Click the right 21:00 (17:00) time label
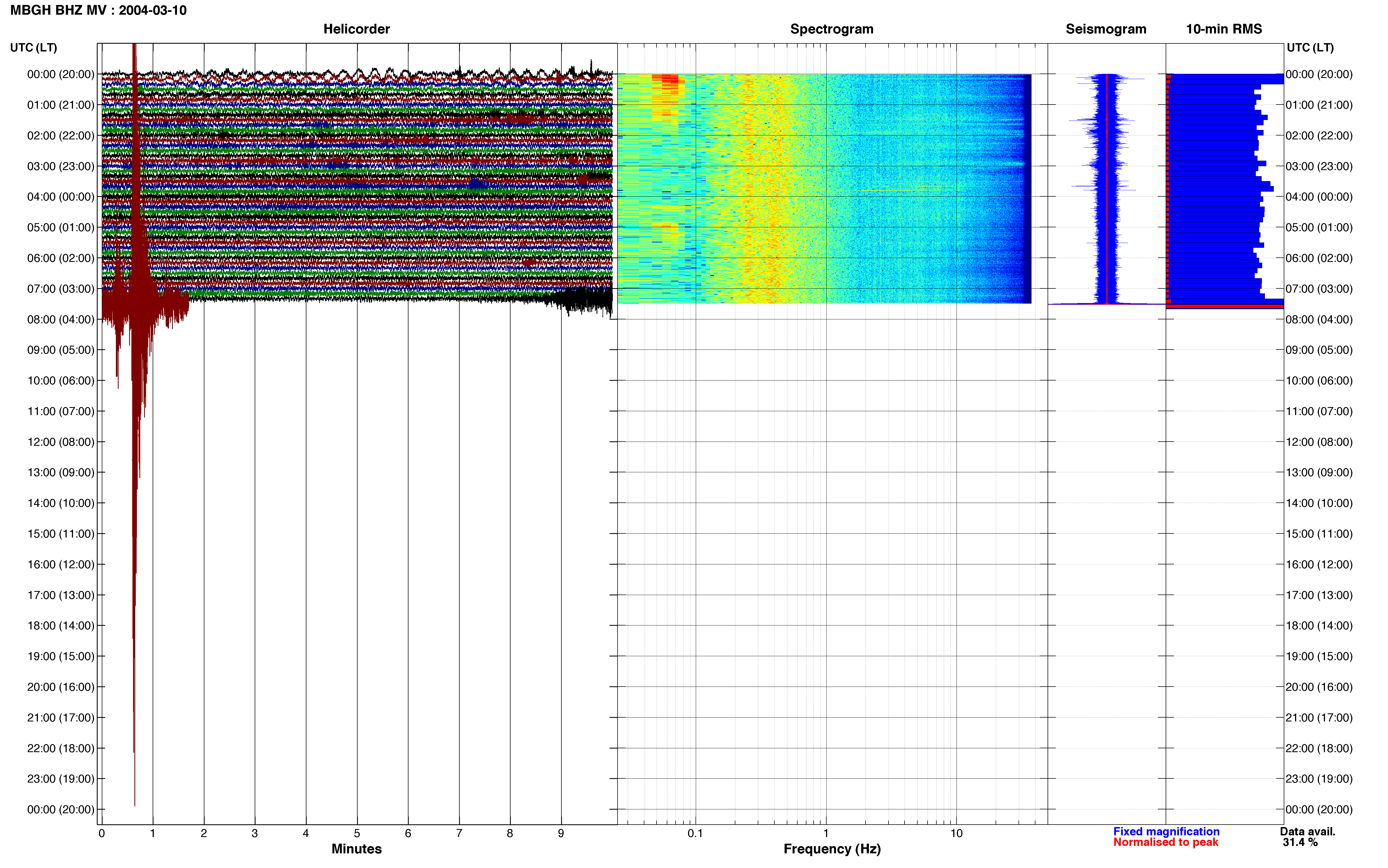 (x=1319, y=718)
